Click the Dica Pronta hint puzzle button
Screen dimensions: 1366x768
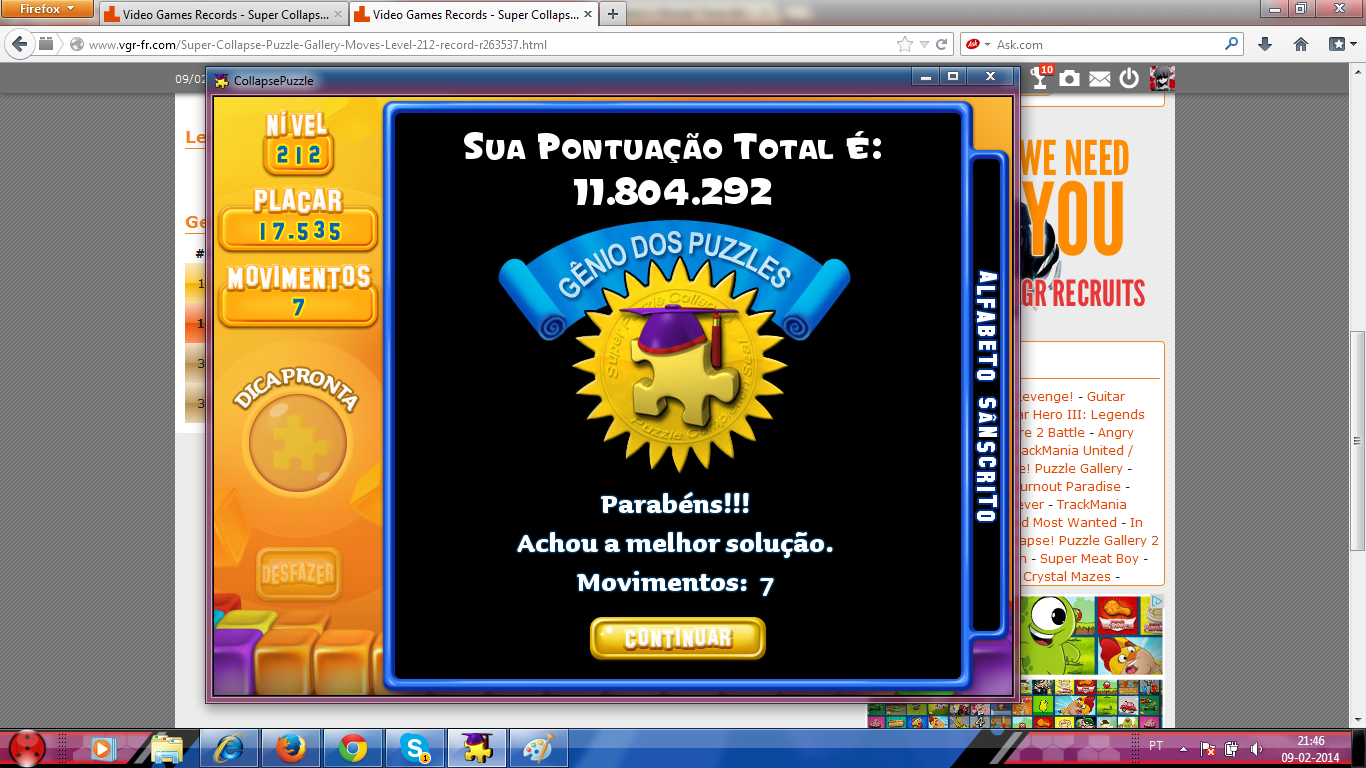click(297, 441)
